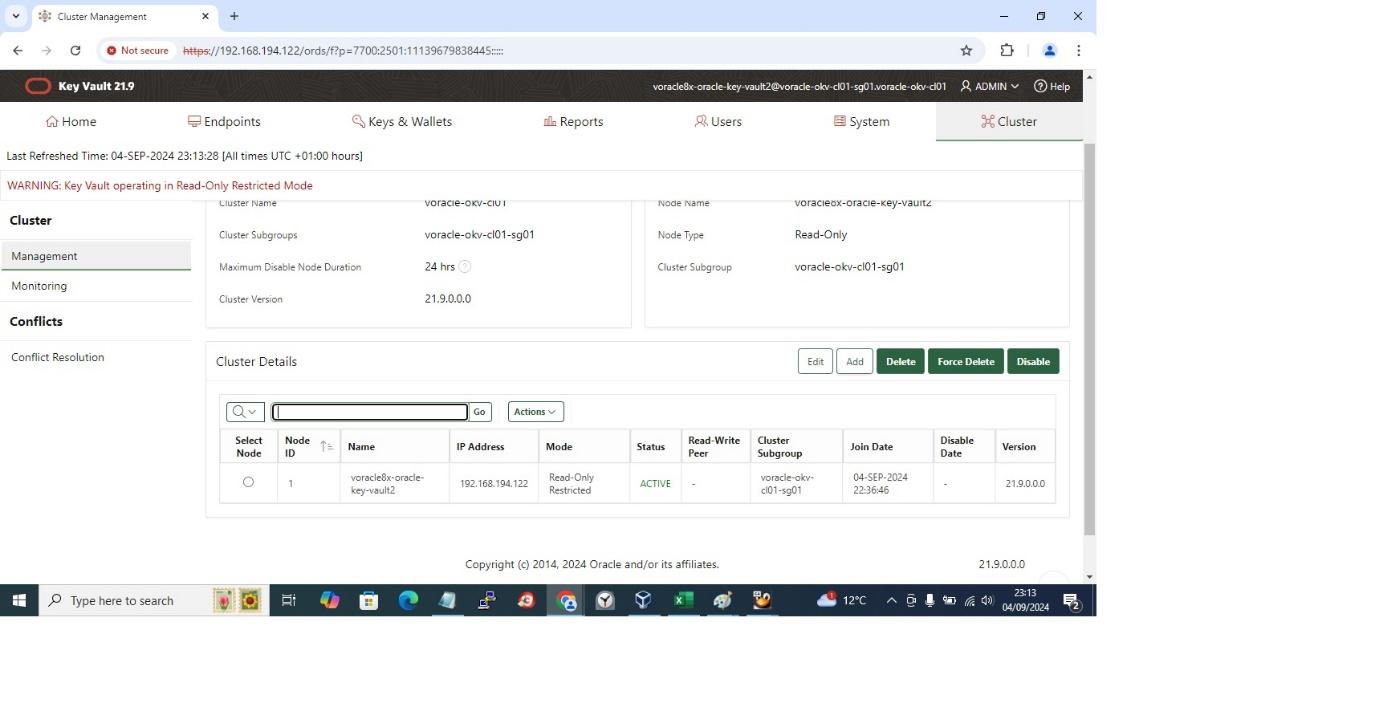Focus the cluster details search field
1379x703 pixels.
click(x=370, y=412)
